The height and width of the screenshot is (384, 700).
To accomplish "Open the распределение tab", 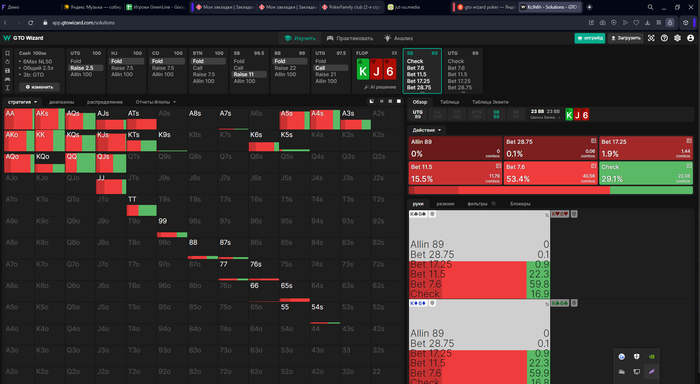I will click(104, 102).
